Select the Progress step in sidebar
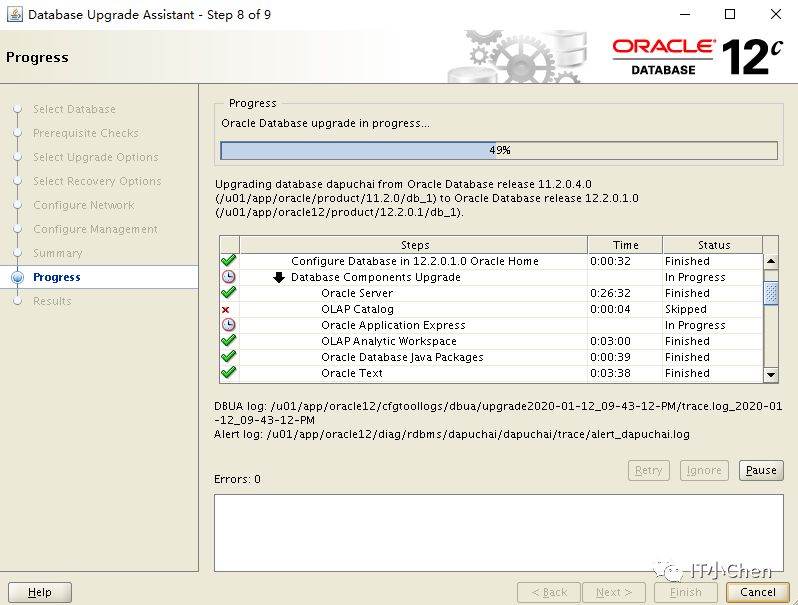 (x=56, y=277)
